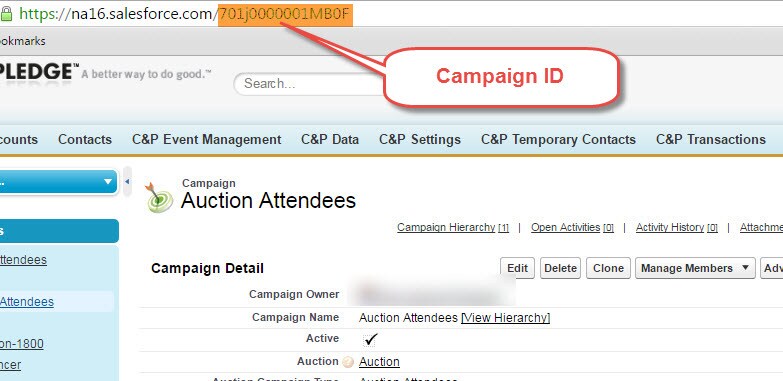
Task: Click the green padlock icon in address bar
Action: (5, 13)
